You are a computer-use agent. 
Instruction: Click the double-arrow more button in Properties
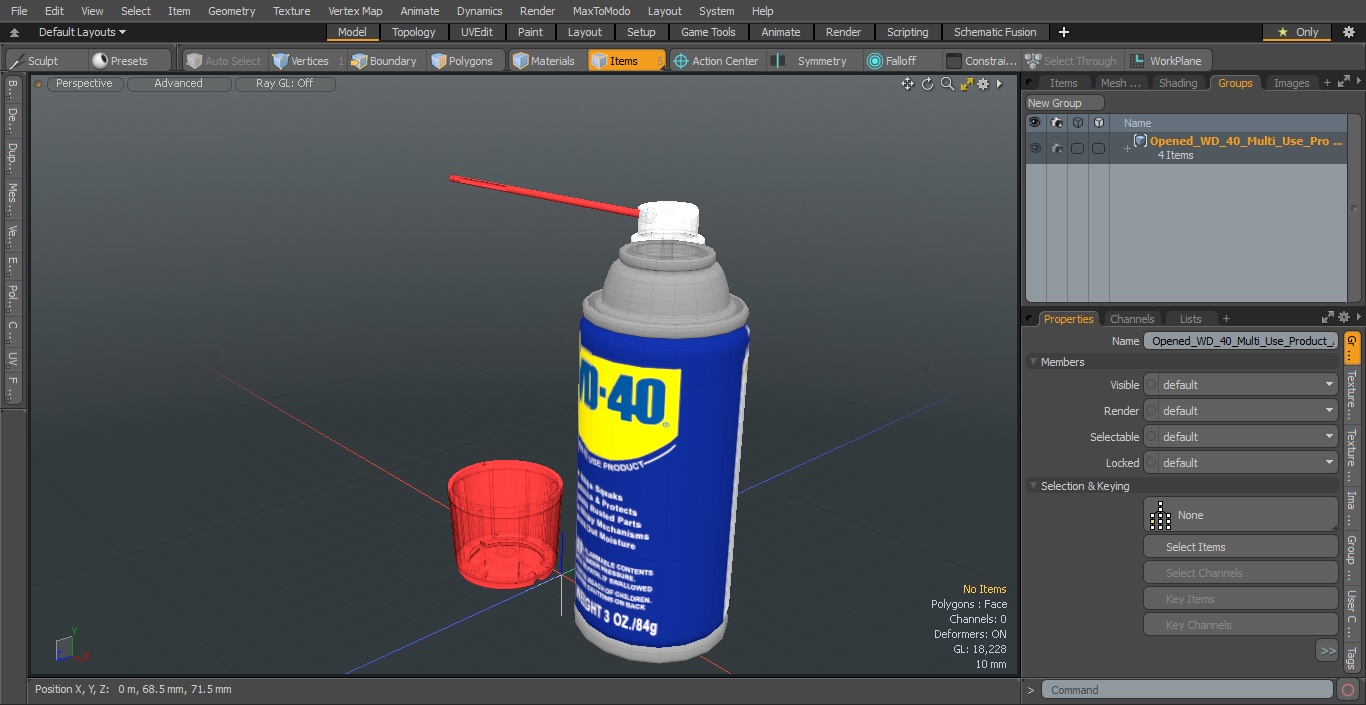click(1327, 651)
